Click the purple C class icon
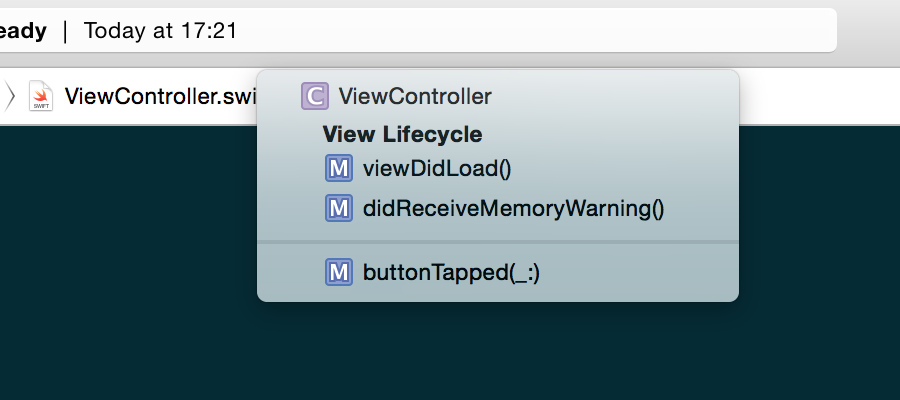The width and height of the screenshot is (900, 400). (315, 96)
